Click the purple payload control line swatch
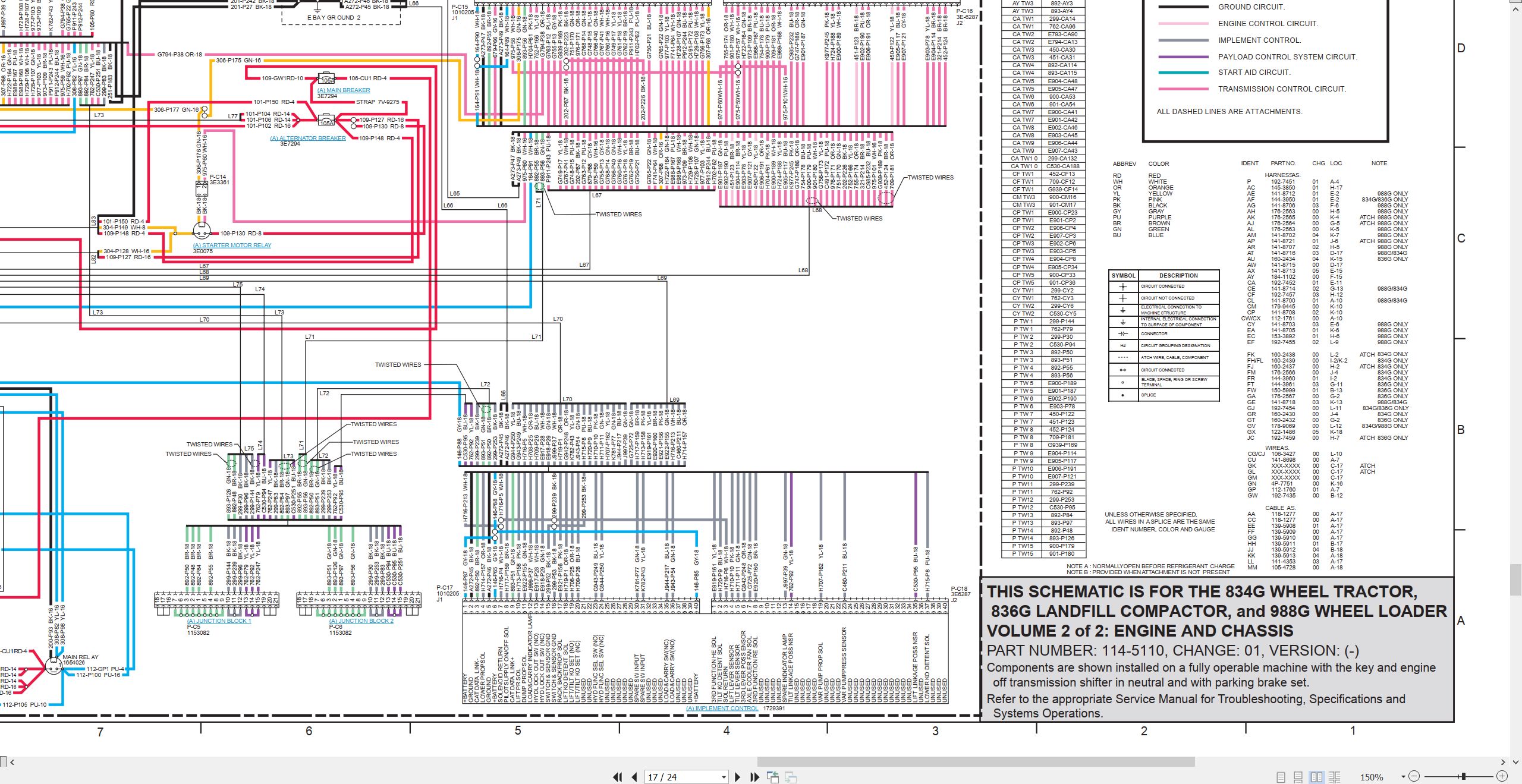This screenshot has width=1522, height=784. (1183, 57)
